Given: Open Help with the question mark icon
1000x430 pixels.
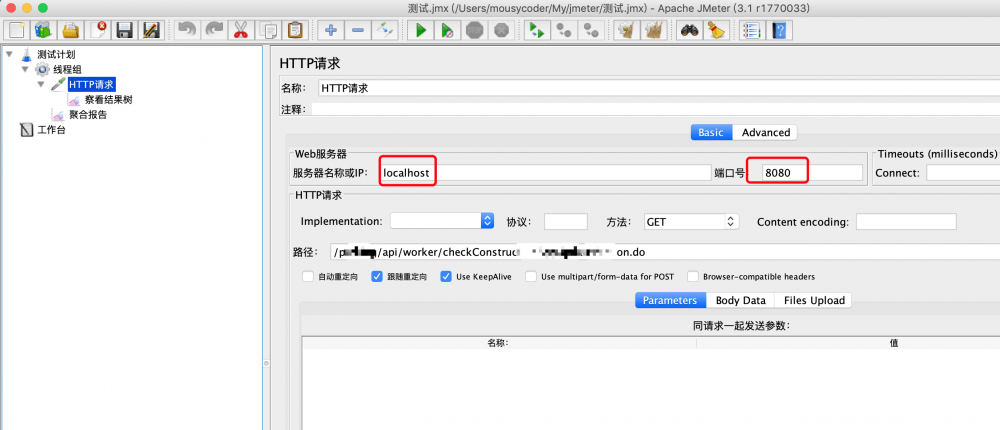Looking at the screenshot, I should click(x=778, y=30).
